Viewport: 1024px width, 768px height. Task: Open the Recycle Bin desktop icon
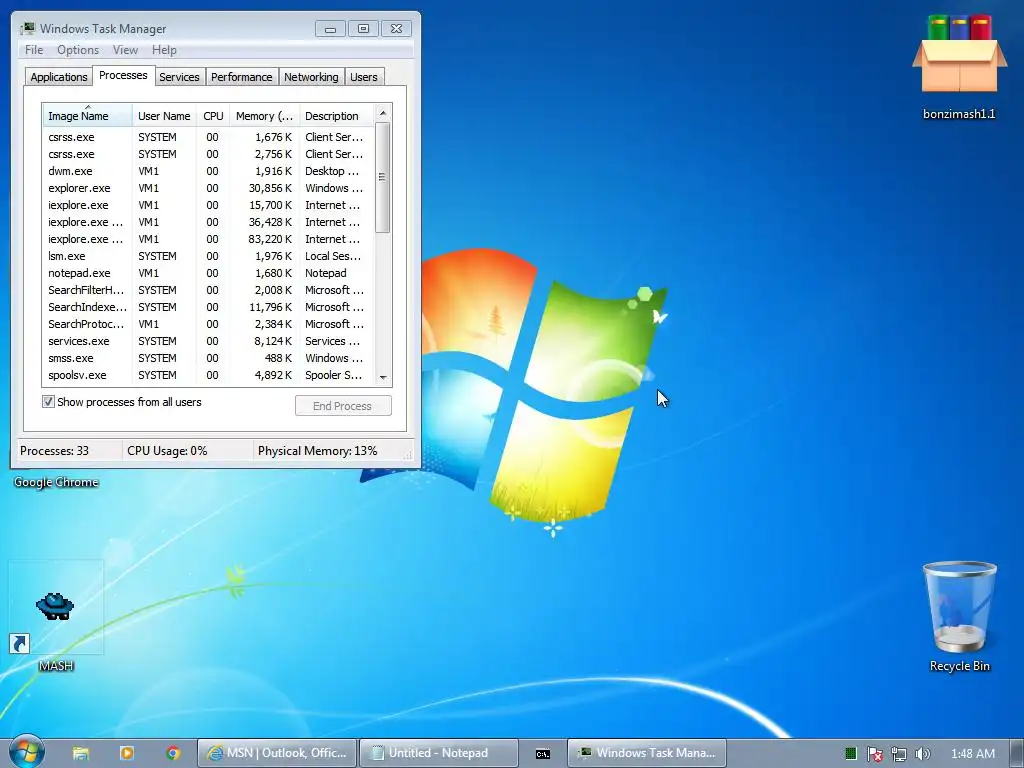[x=959, y=616]
